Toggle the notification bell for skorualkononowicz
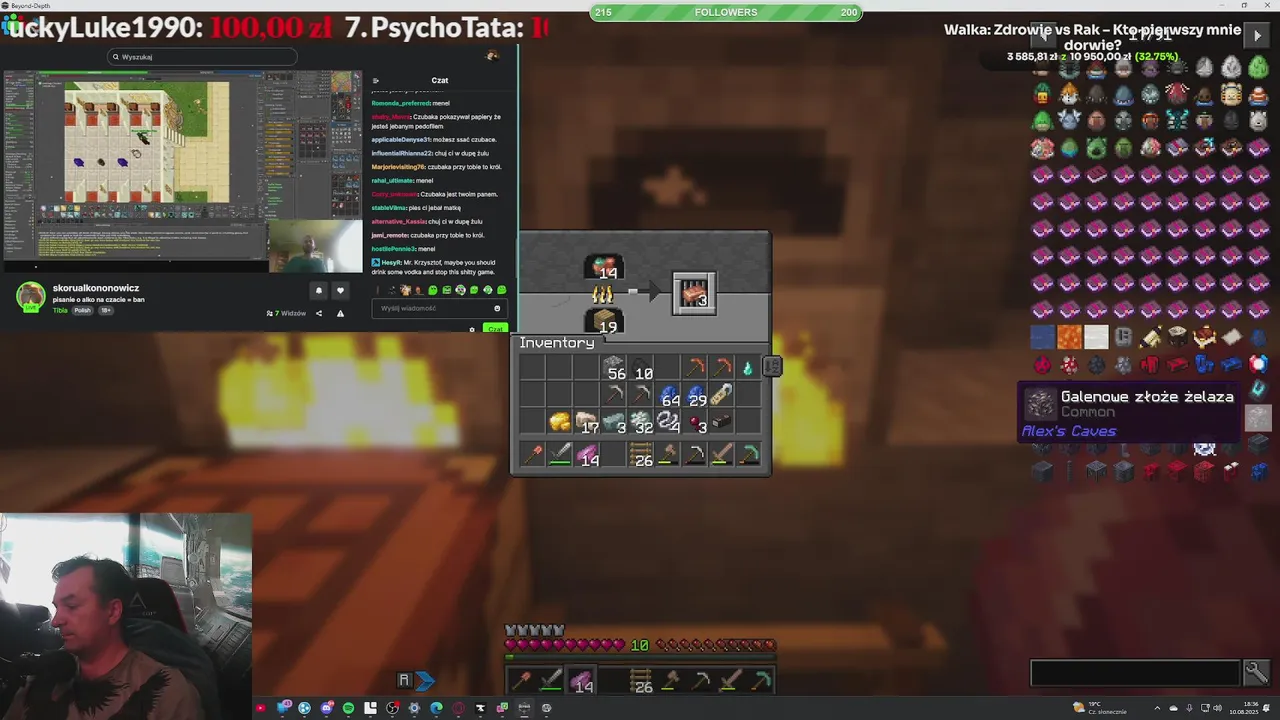 [x=319, y=291]
